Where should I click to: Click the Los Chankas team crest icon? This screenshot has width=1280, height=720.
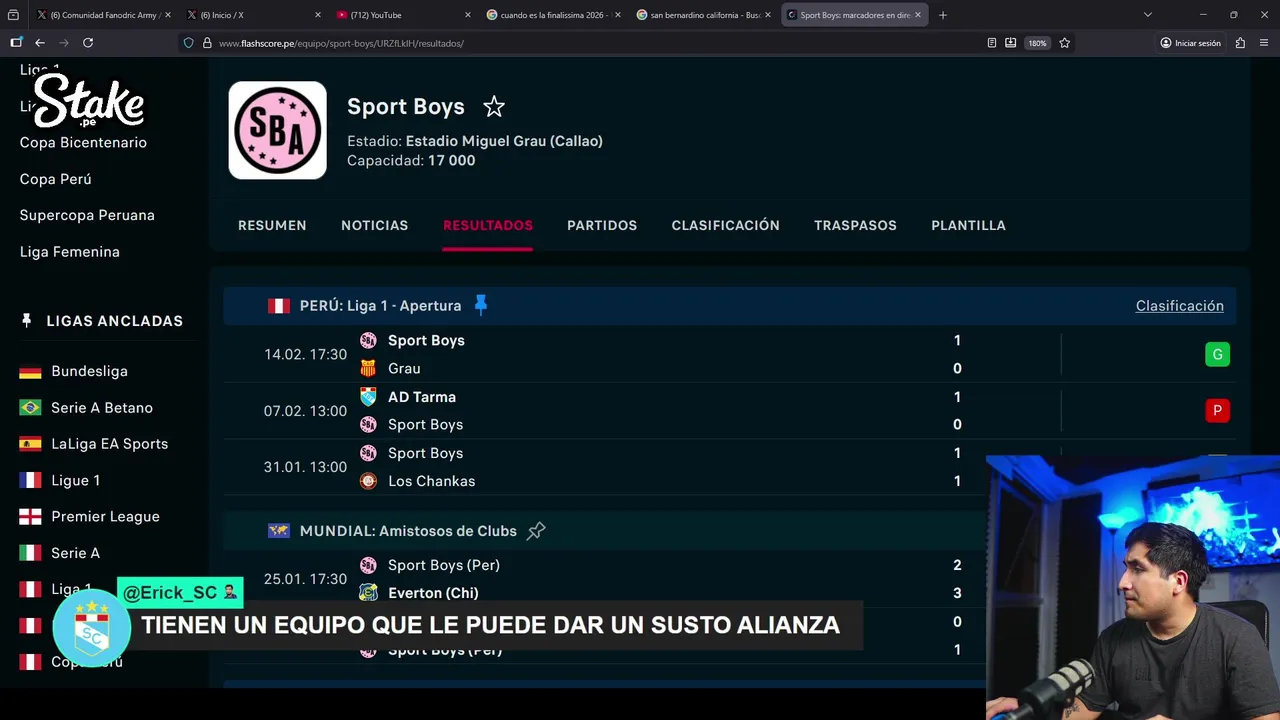(x=368, y=481)
